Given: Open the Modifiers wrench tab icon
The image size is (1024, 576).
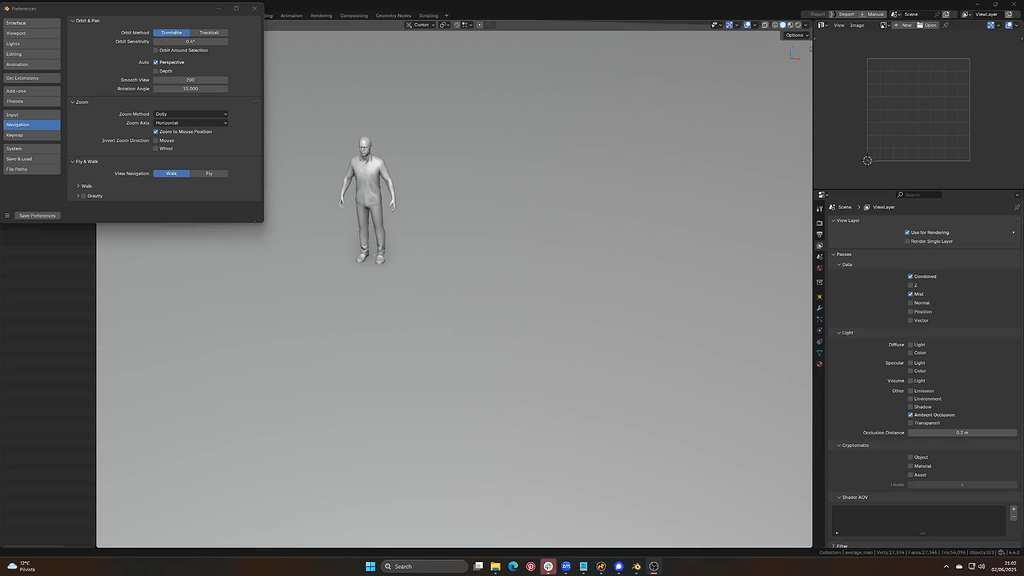Looking at the screenshot, I should pyautogui.click(x=820, y=308).
